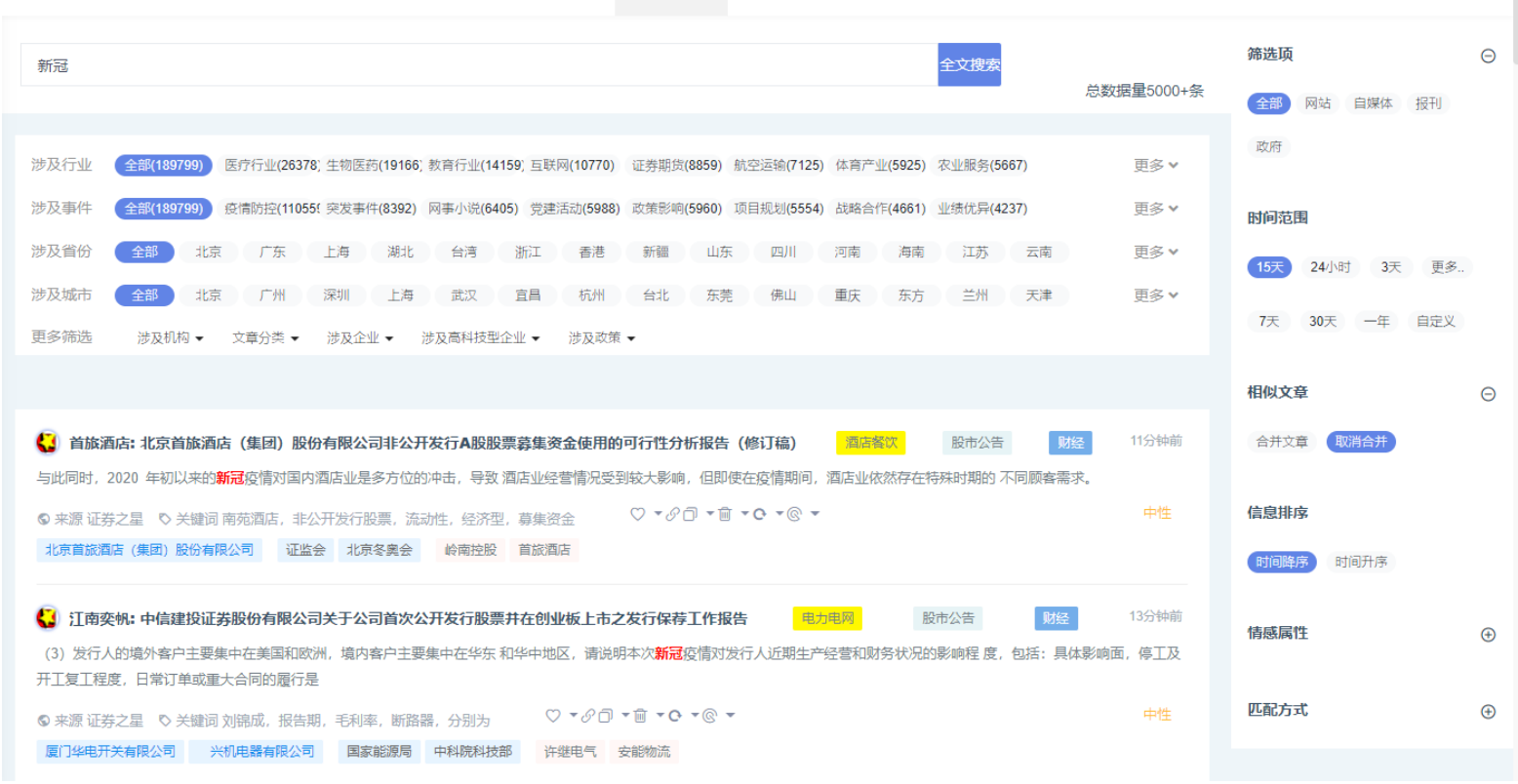Expand 更多 options for 涉及行业
This screenshot has width=1518, height=784.
pyautogui.click(x=1155, y=165)
